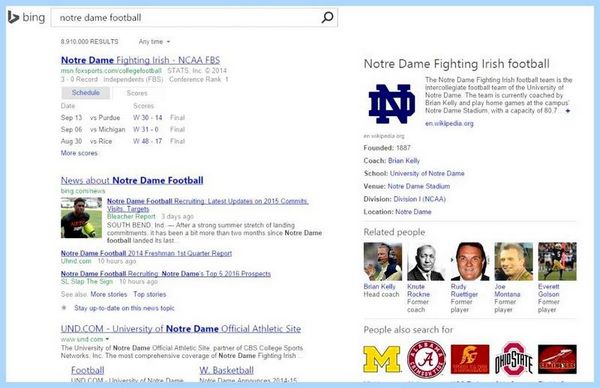Click the Notre Dame ND logo image
This screenshot has height=388, width=600.
coord(391,104)
